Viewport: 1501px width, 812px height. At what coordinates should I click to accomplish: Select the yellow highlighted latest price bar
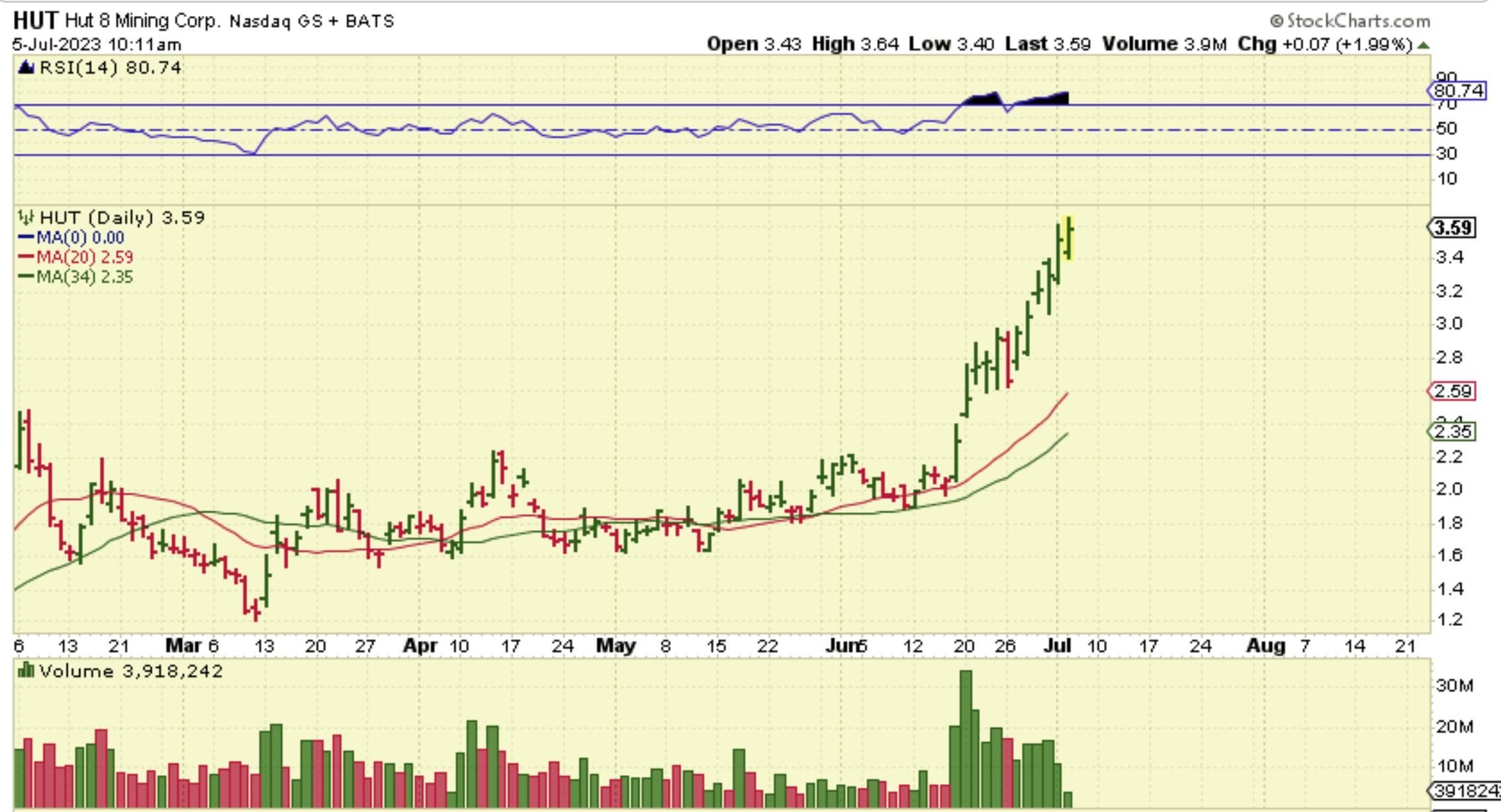1068,238
